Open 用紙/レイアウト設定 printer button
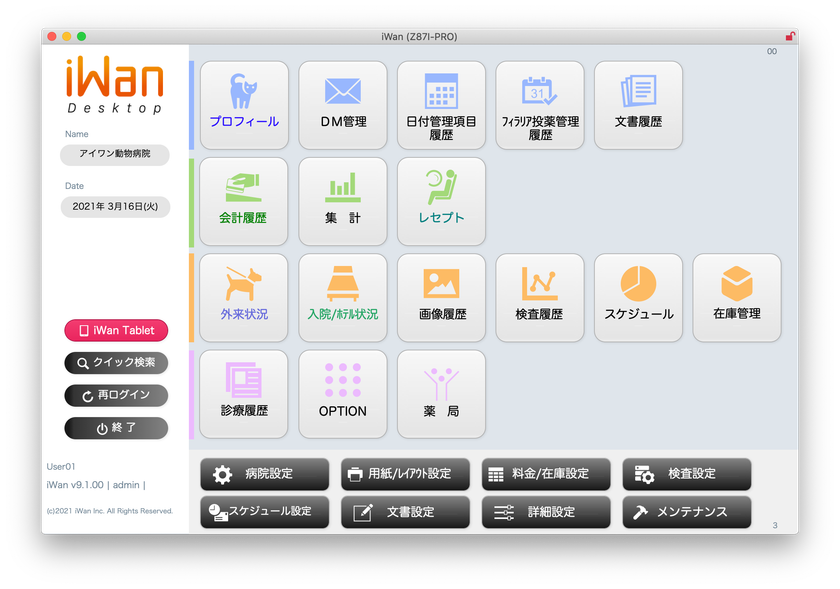The height and width of the screenshot is (589, 840). [x=406, y=474]
